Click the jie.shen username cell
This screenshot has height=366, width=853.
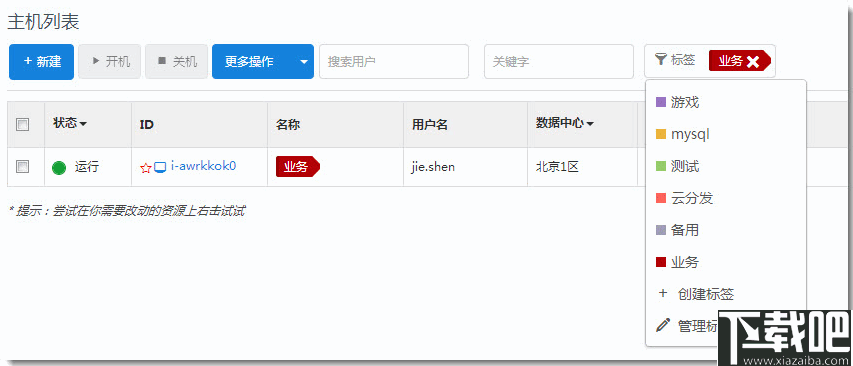(x=433, y=167)
